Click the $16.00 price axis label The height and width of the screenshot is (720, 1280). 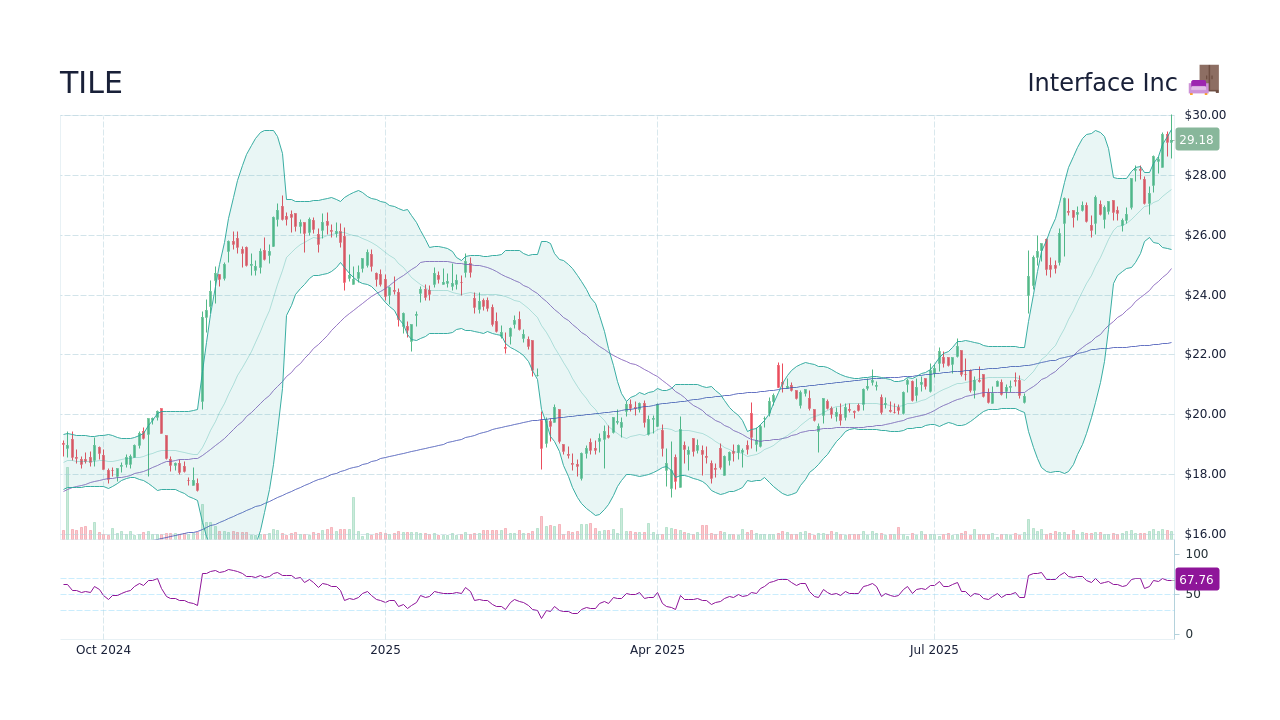(x=1205, y=534)
